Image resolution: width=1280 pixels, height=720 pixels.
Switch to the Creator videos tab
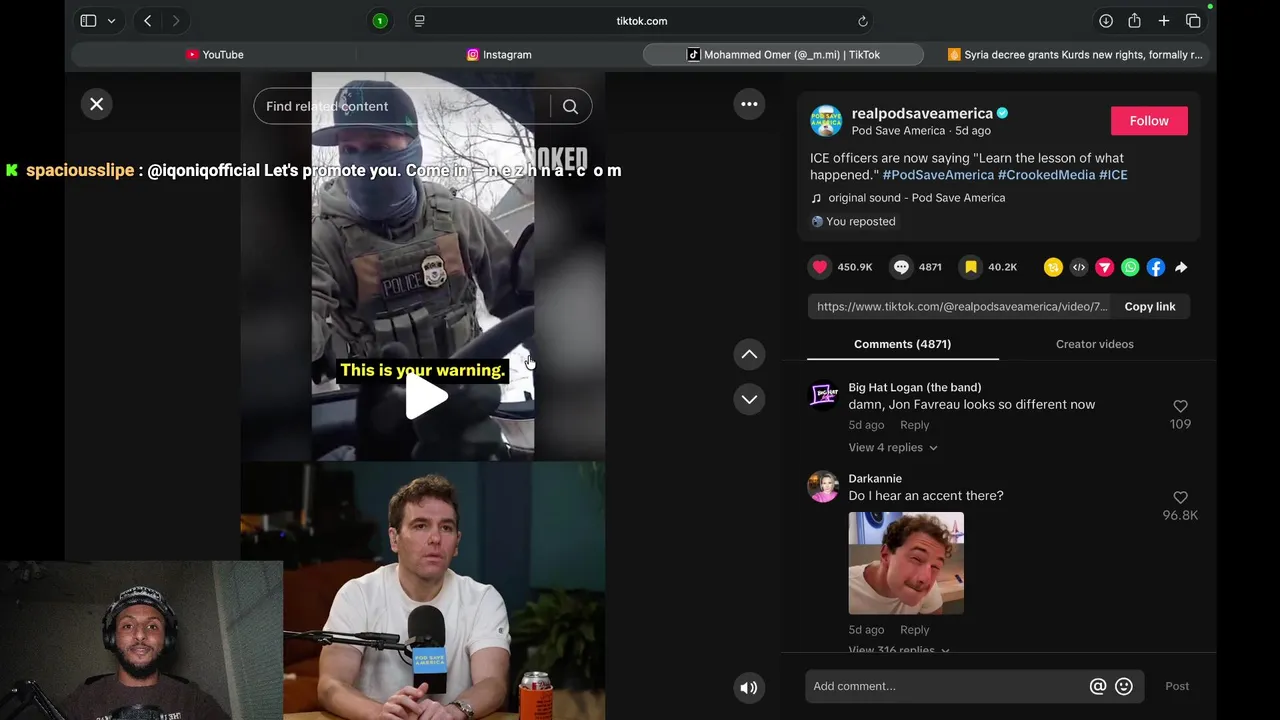coord(1094,344)
